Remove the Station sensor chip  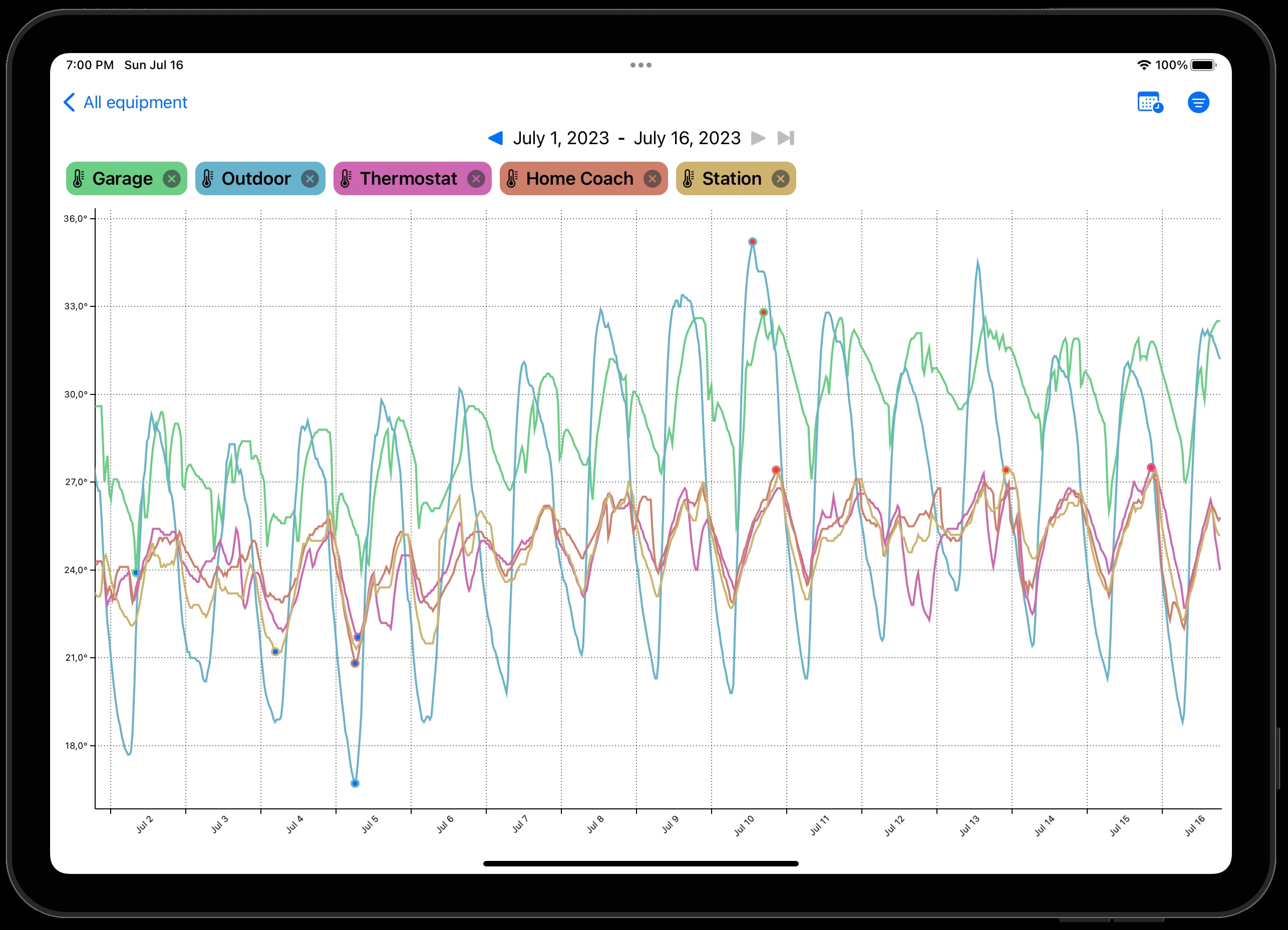coord(780,179)
